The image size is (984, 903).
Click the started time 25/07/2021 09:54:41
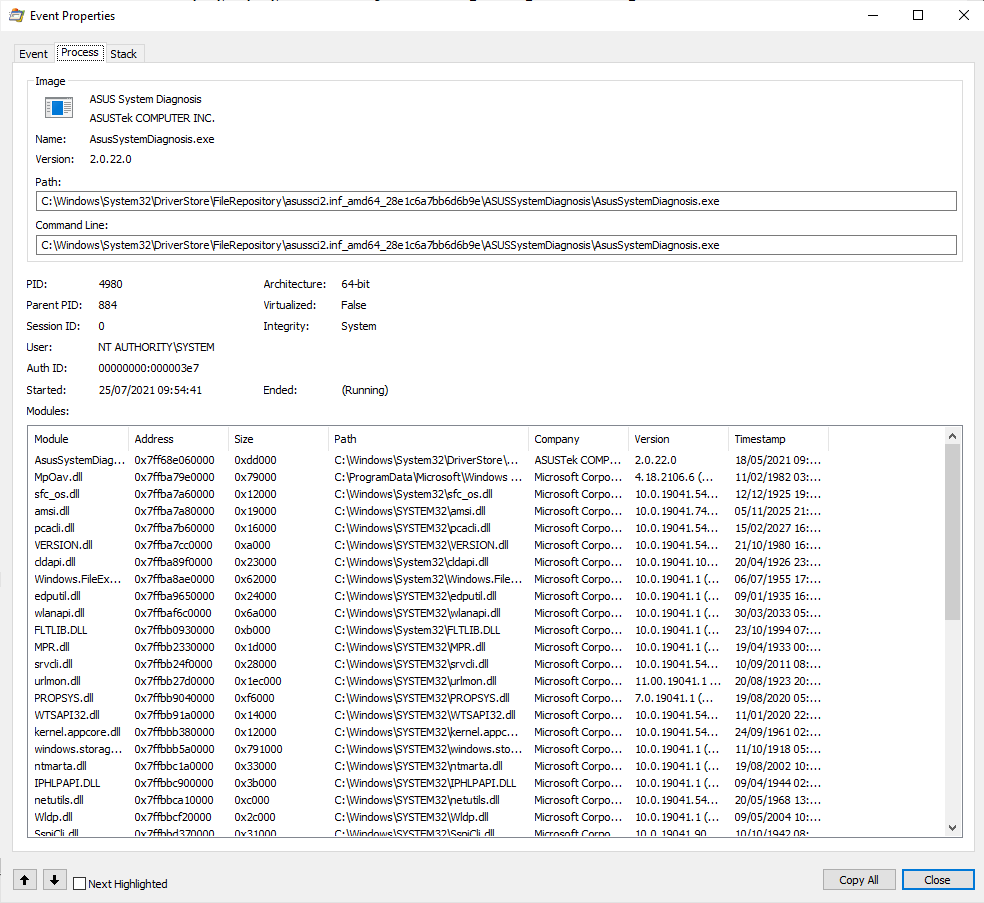point(150,389)
